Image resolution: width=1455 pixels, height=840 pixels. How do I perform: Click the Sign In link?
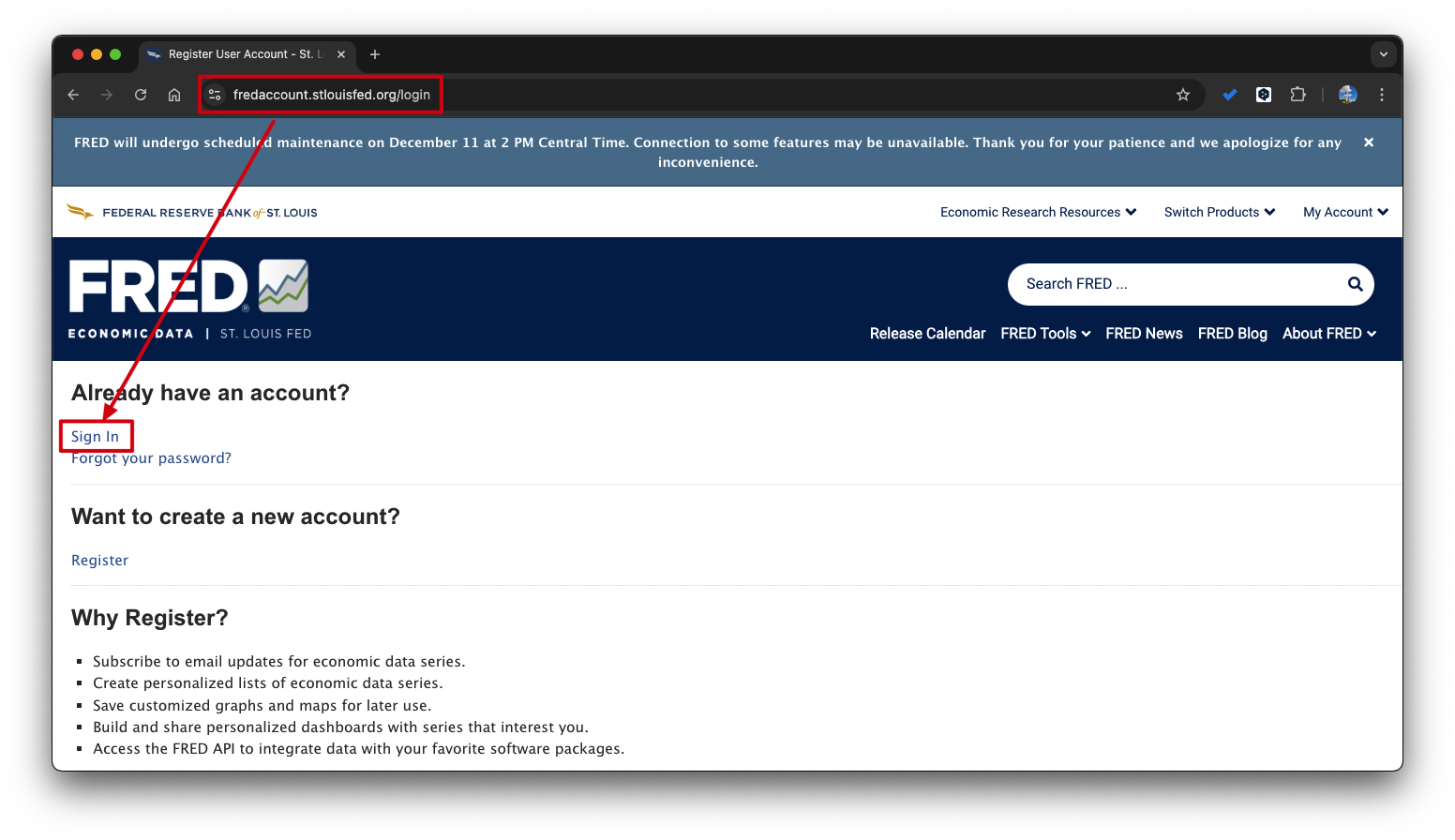[x=95, y=437]
